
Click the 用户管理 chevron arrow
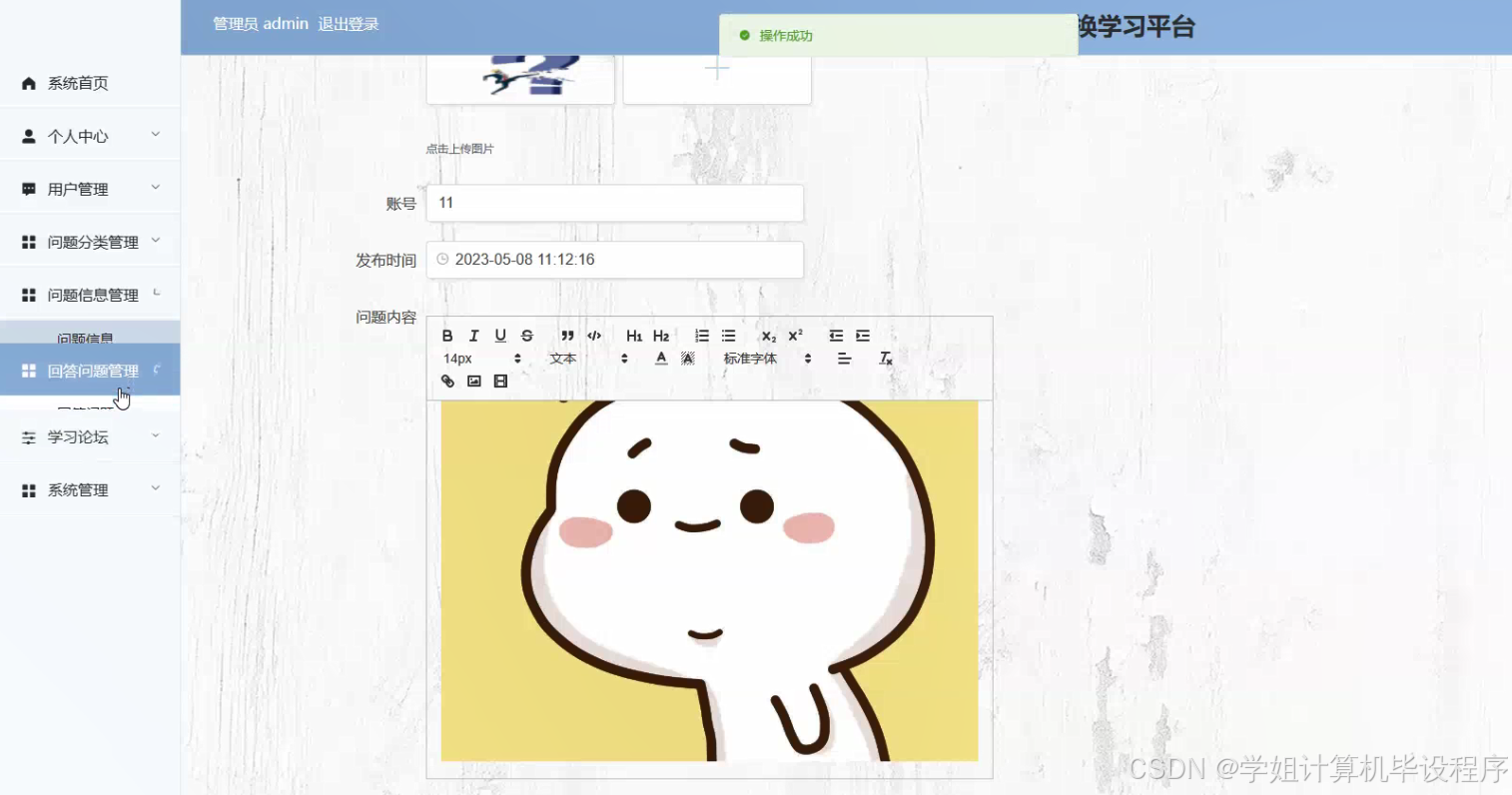pyautogui.click(x=156, y=187)
